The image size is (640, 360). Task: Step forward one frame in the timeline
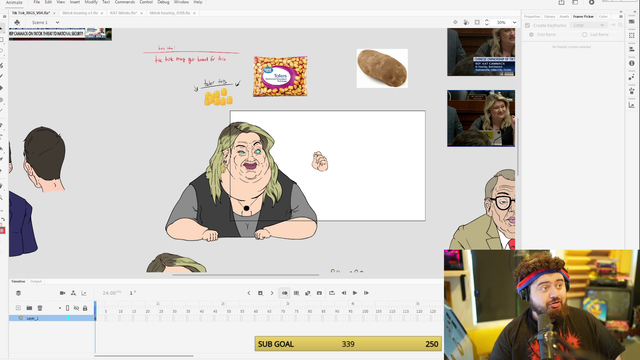coord(366,293)
